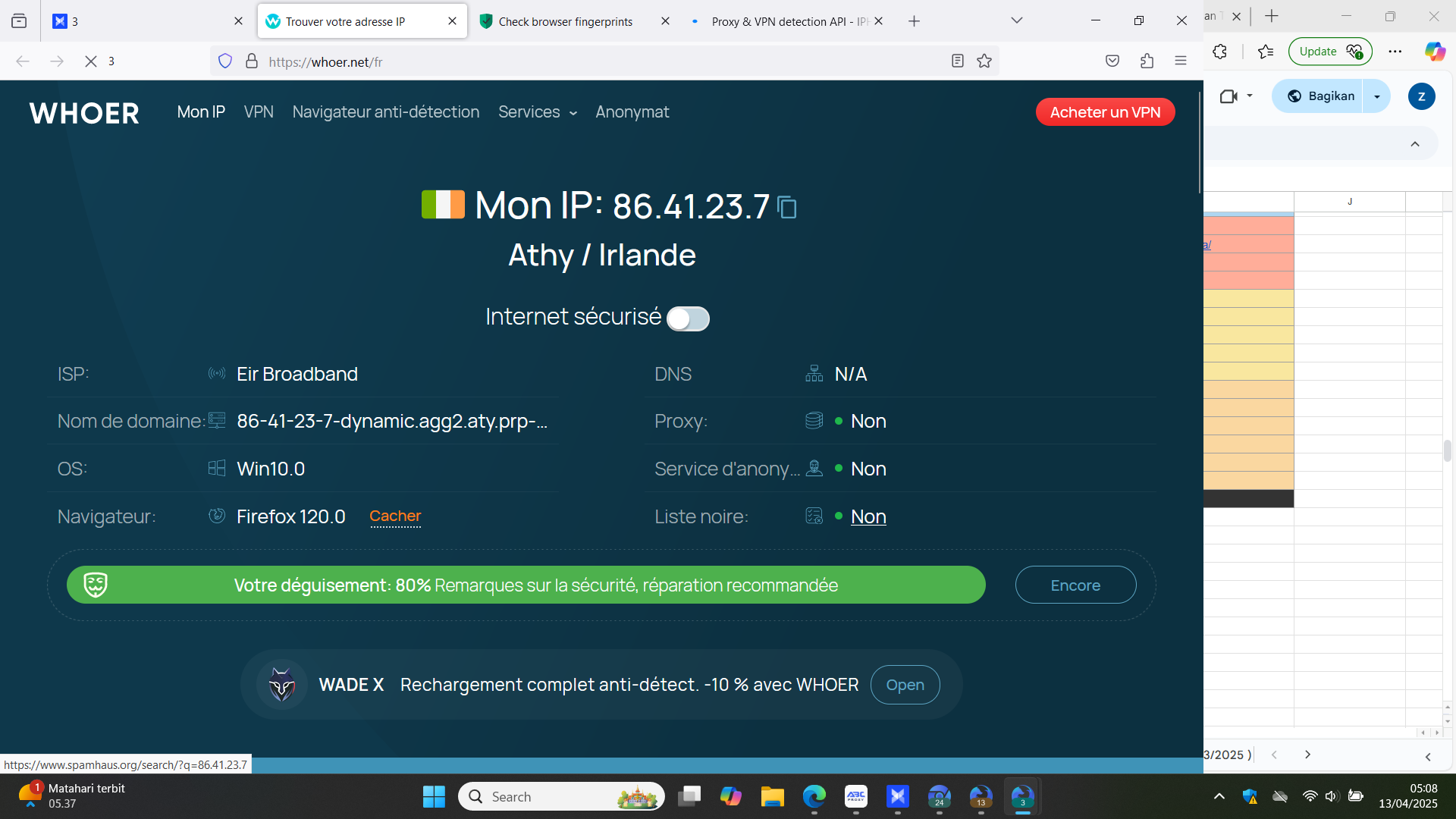
Task: Show hidden icons in the system tray
Action: pyautogui.click(x=1219, y=796)
